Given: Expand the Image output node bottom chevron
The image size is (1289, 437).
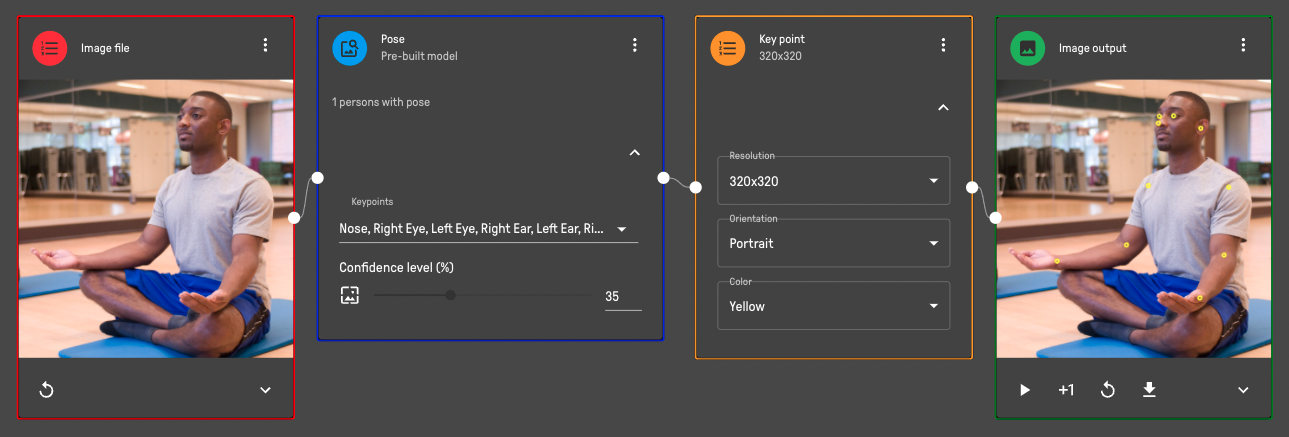Looking at the screenshot, I should (1243, 390).
